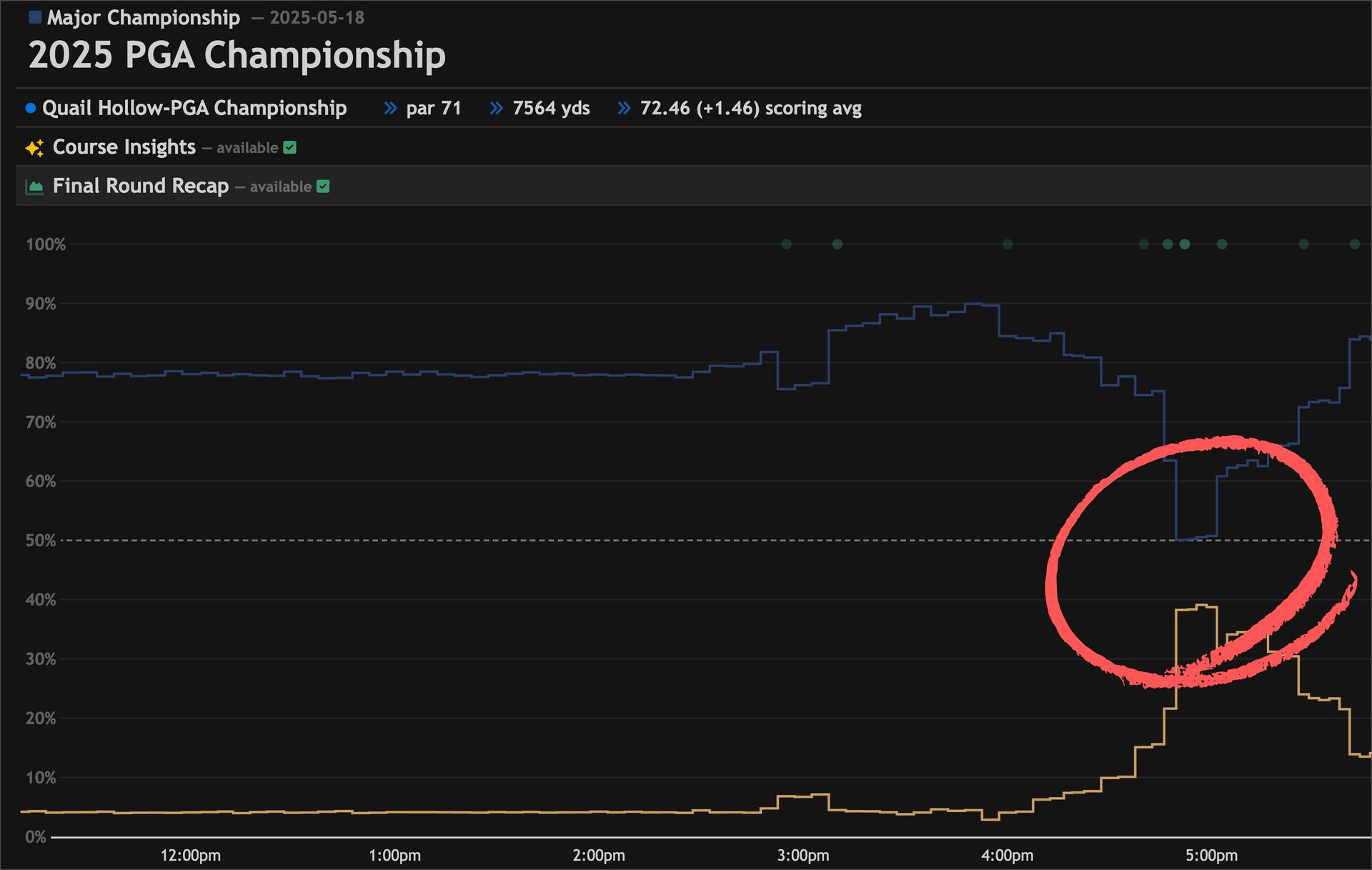The image size is (1372, 870).
Task: Click the double-chevron icon before scoring avg
Action: coord(624,109)
